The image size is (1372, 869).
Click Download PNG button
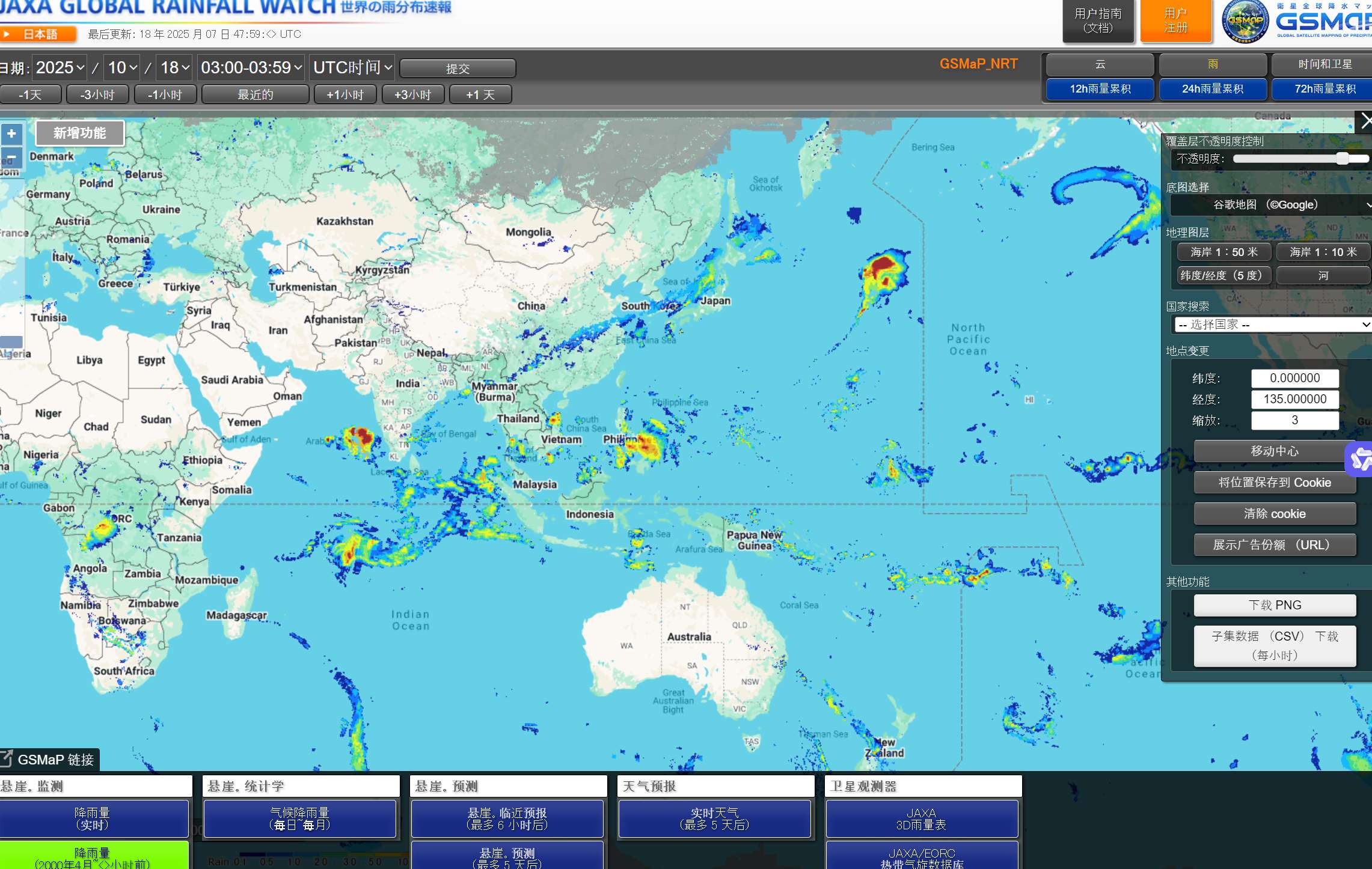1275,605
